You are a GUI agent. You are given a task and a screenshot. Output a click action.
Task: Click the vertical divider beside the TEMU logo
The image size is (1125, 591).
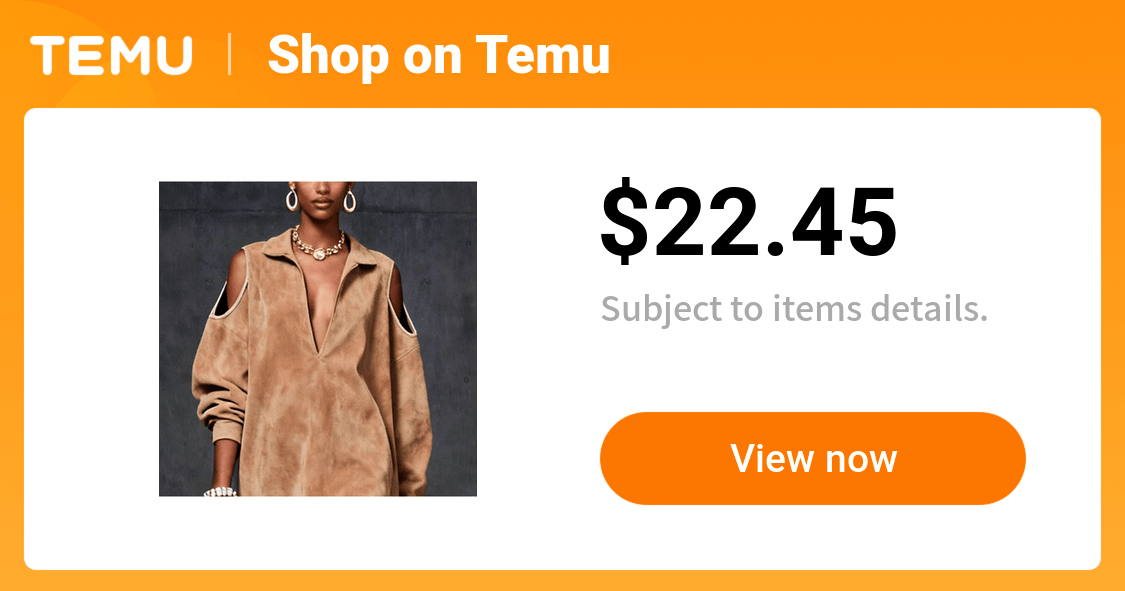230,55
